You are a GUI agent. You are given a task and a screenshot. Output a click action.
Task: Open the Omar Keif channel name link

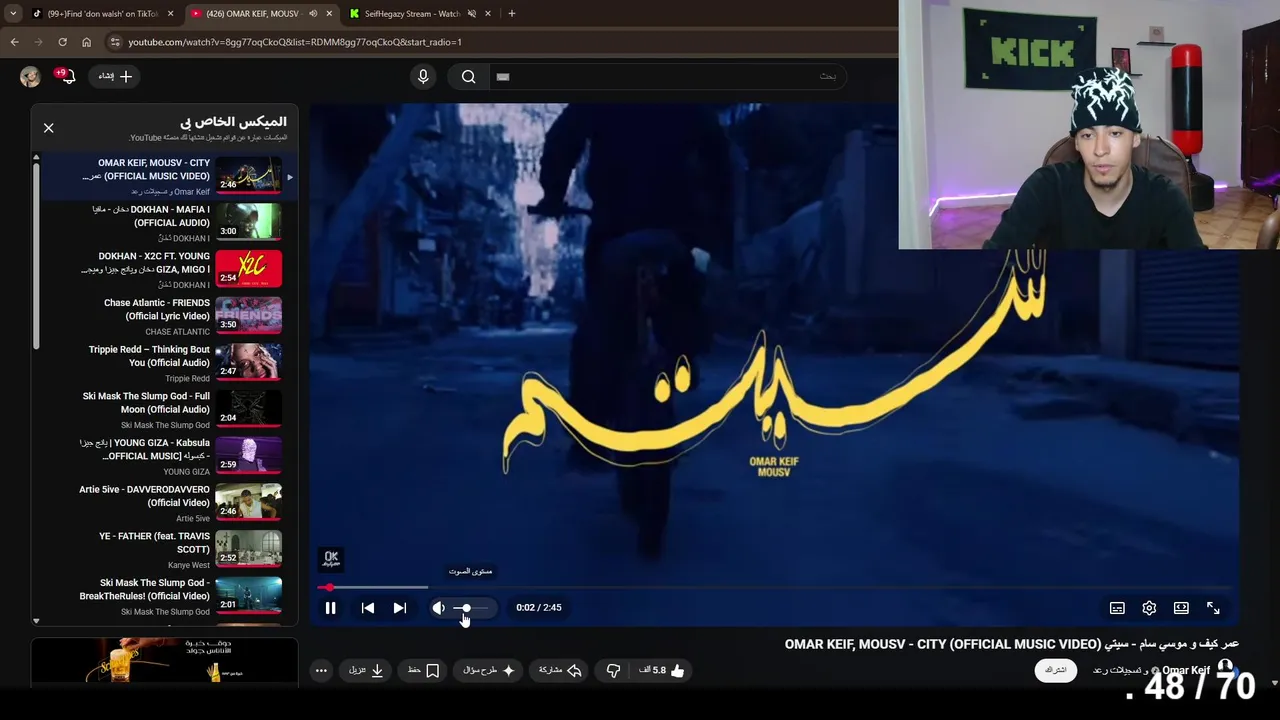pyautogui.click(x=1186, y=671)
